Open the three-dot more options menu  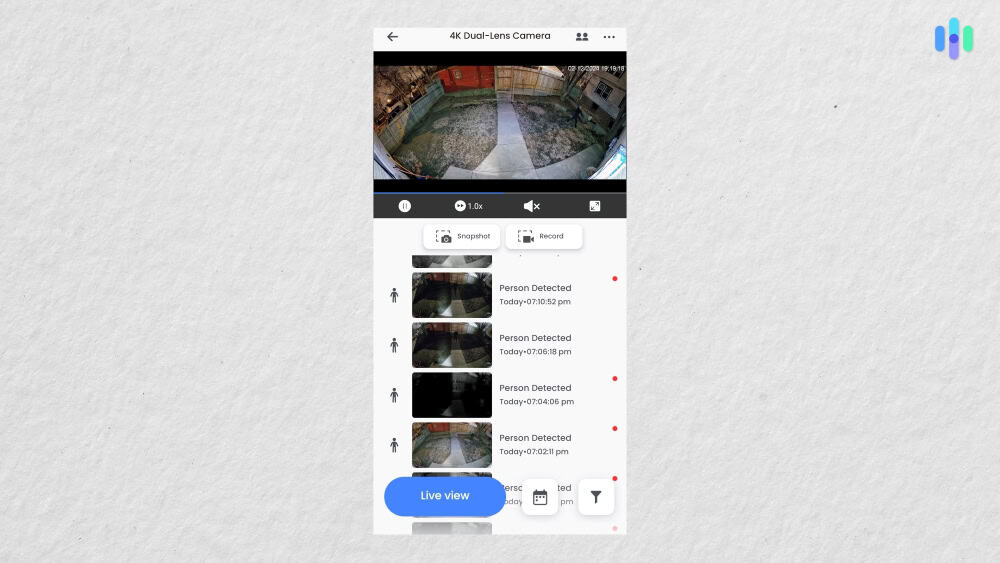click(609, 37)
